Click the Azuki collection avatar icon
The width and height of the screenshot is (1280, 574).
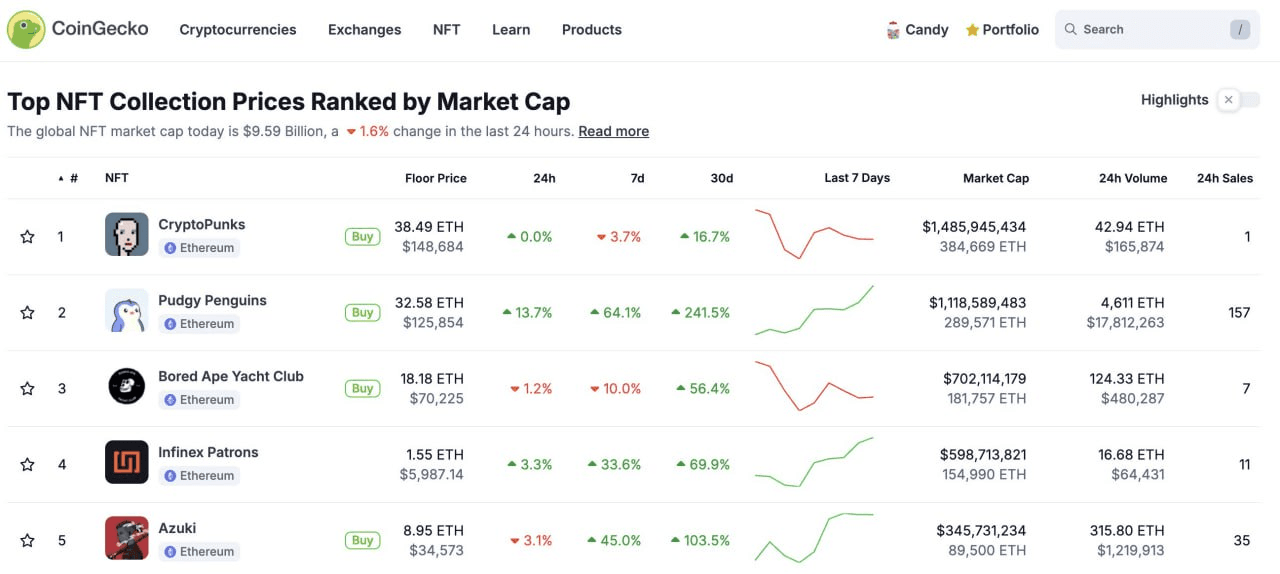click(x=127, y=538)
